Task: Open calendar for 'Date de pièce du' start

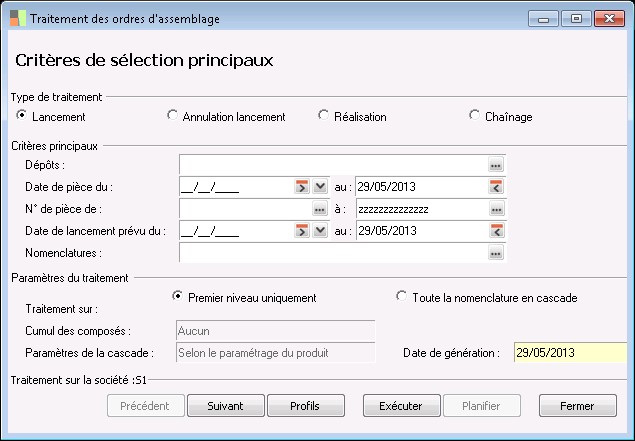Action: 302,187
